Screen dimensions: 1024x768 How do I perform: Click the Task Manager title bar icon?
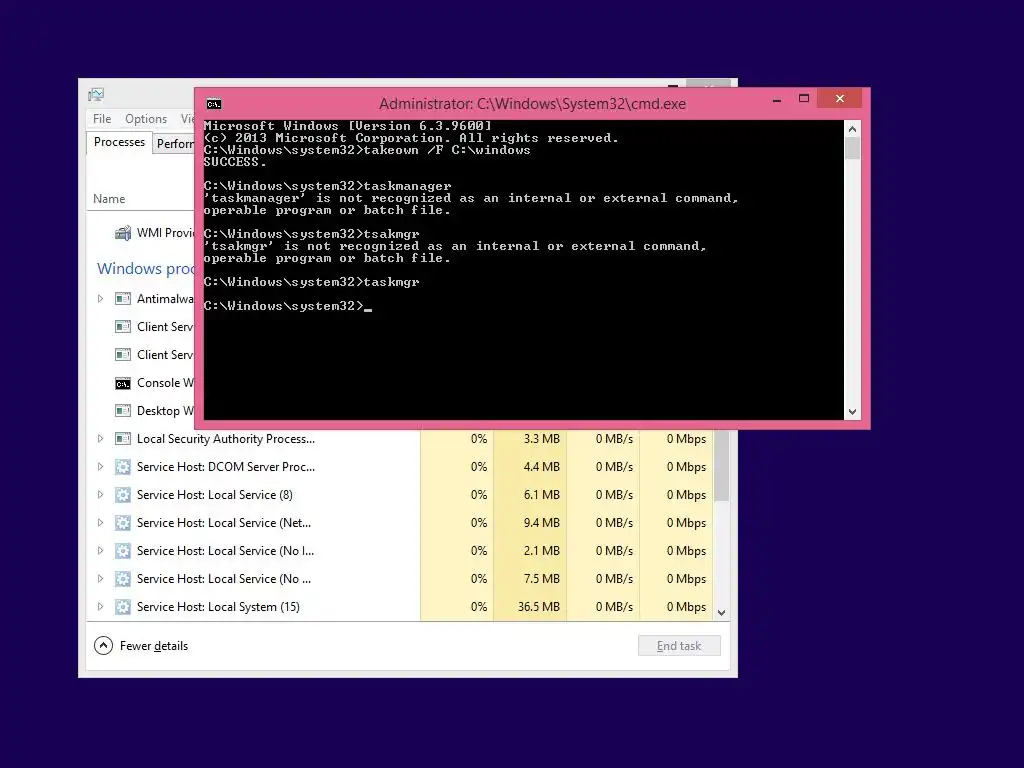pyautogui.click(x=96, y=95)
